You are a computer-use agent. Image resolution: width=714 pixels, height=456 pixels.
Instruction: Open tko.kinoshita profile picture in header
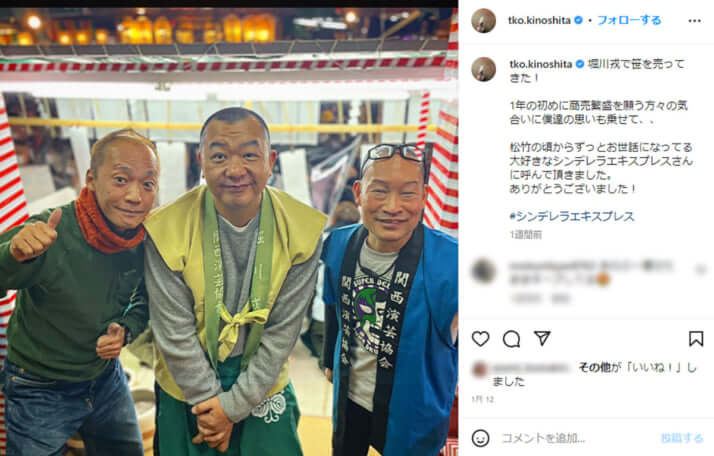(483, 20)
